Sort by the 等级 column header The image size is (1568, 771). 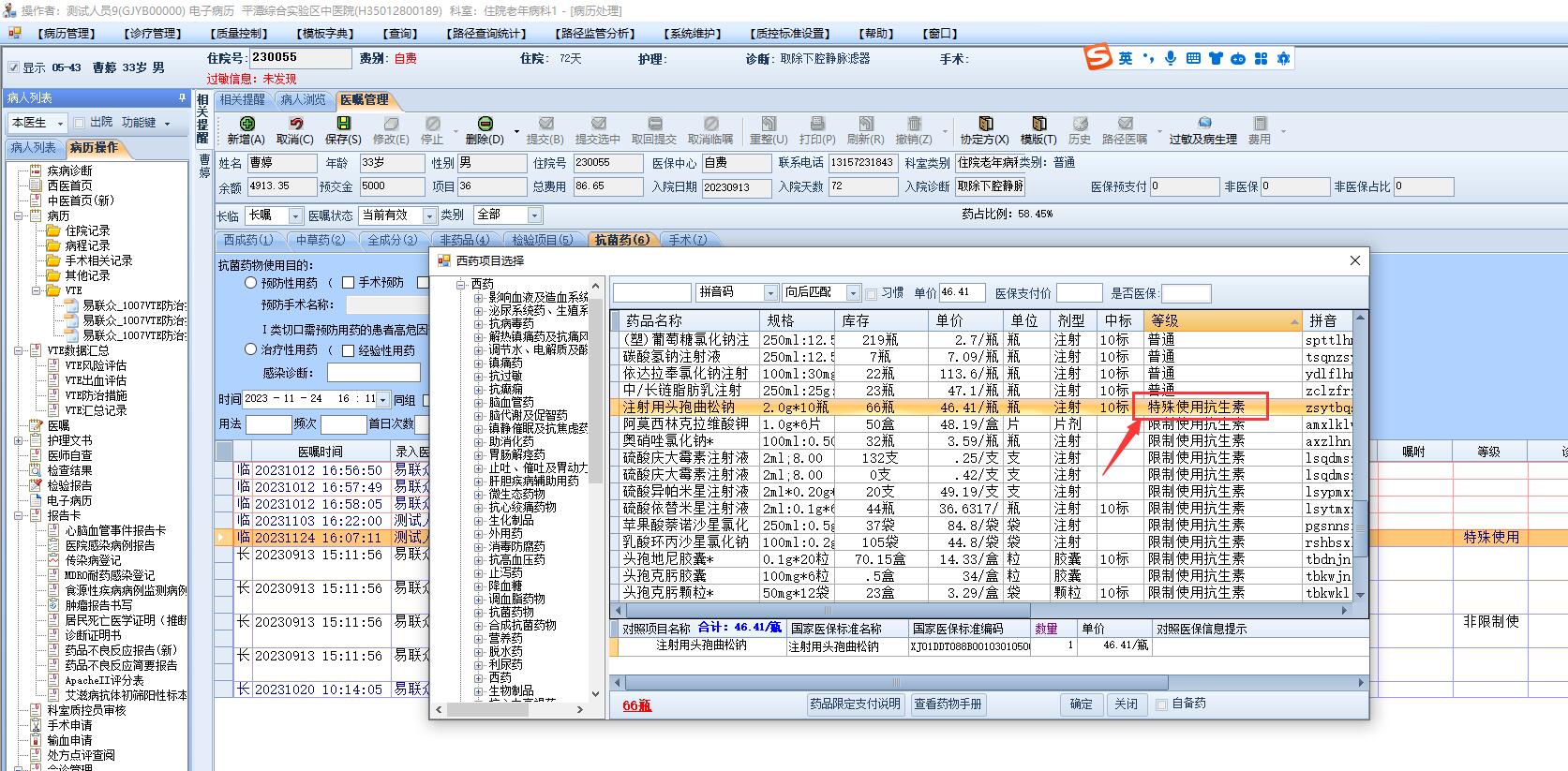1223,320
